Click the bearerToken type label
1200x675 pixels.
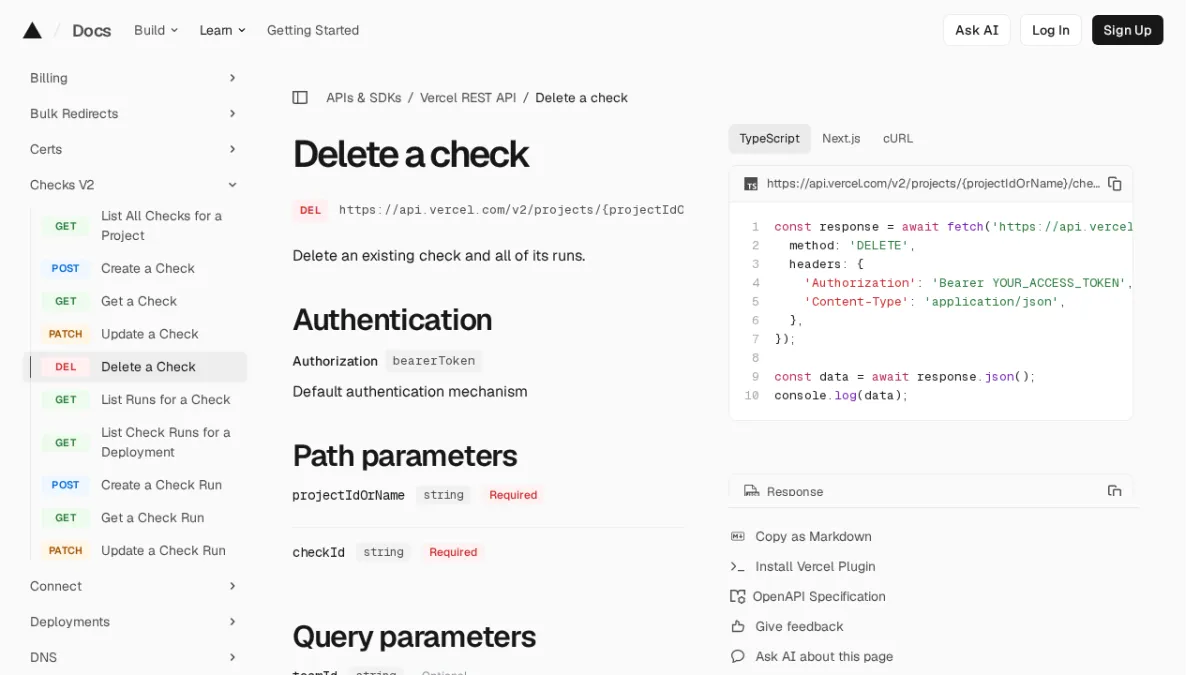434,361
